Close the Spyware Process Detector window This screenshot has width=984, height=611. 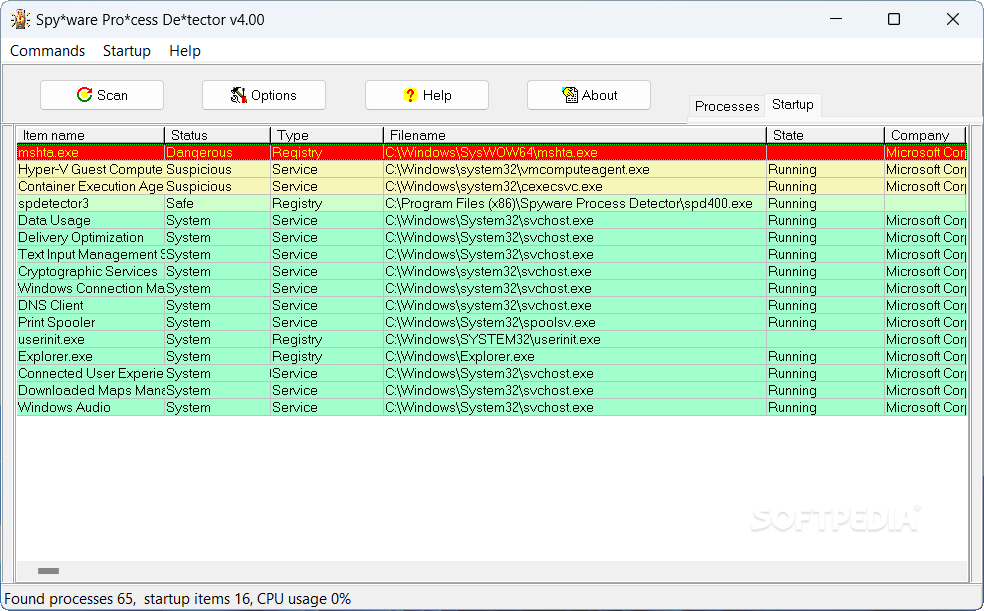pyautogui.click(x=953, y=19)
